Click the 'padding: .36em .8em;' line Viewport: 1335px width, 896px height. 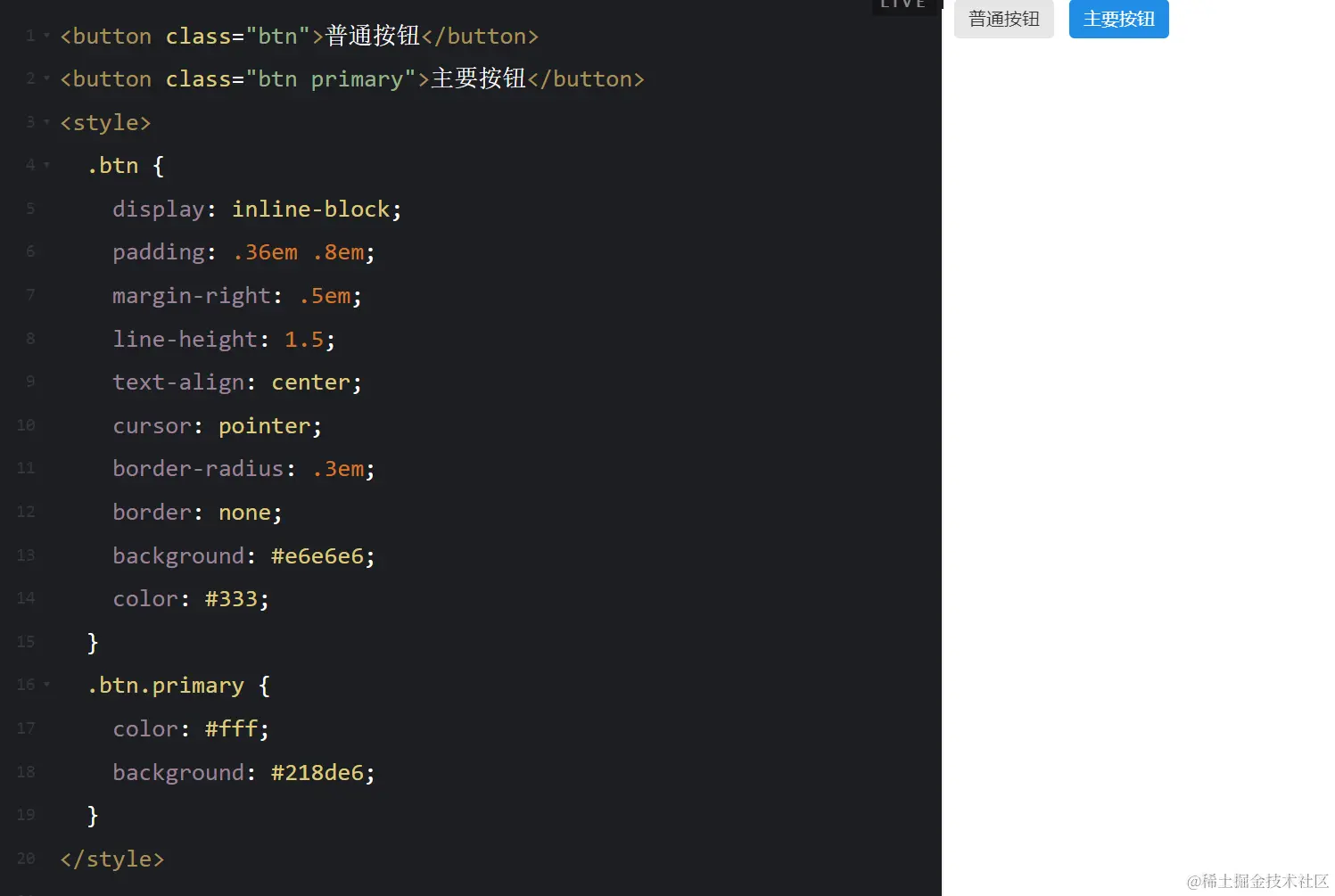click(243, 252)
